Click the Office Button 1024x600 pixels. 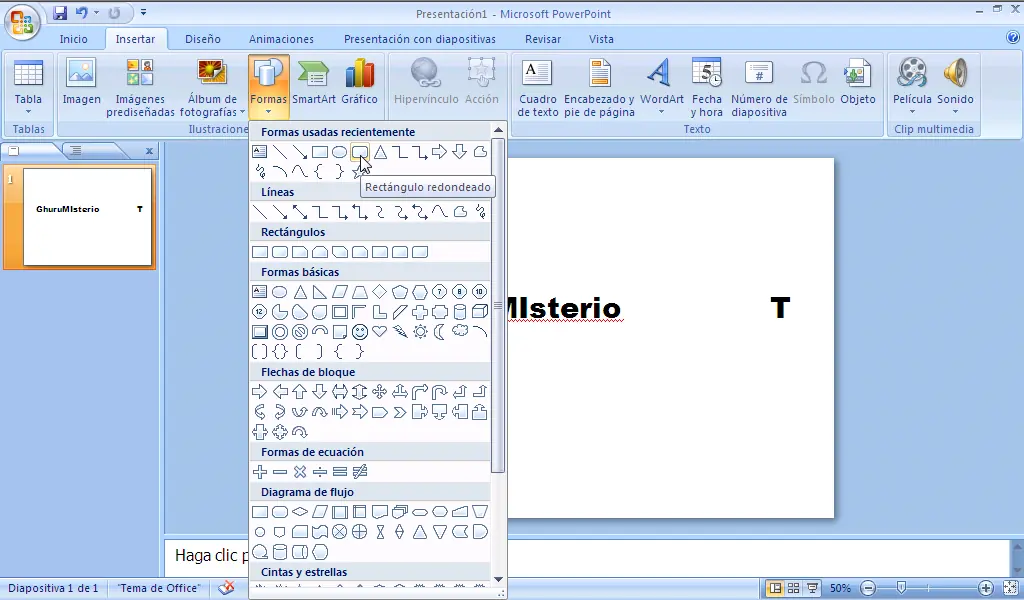click(x=22, y=22)
